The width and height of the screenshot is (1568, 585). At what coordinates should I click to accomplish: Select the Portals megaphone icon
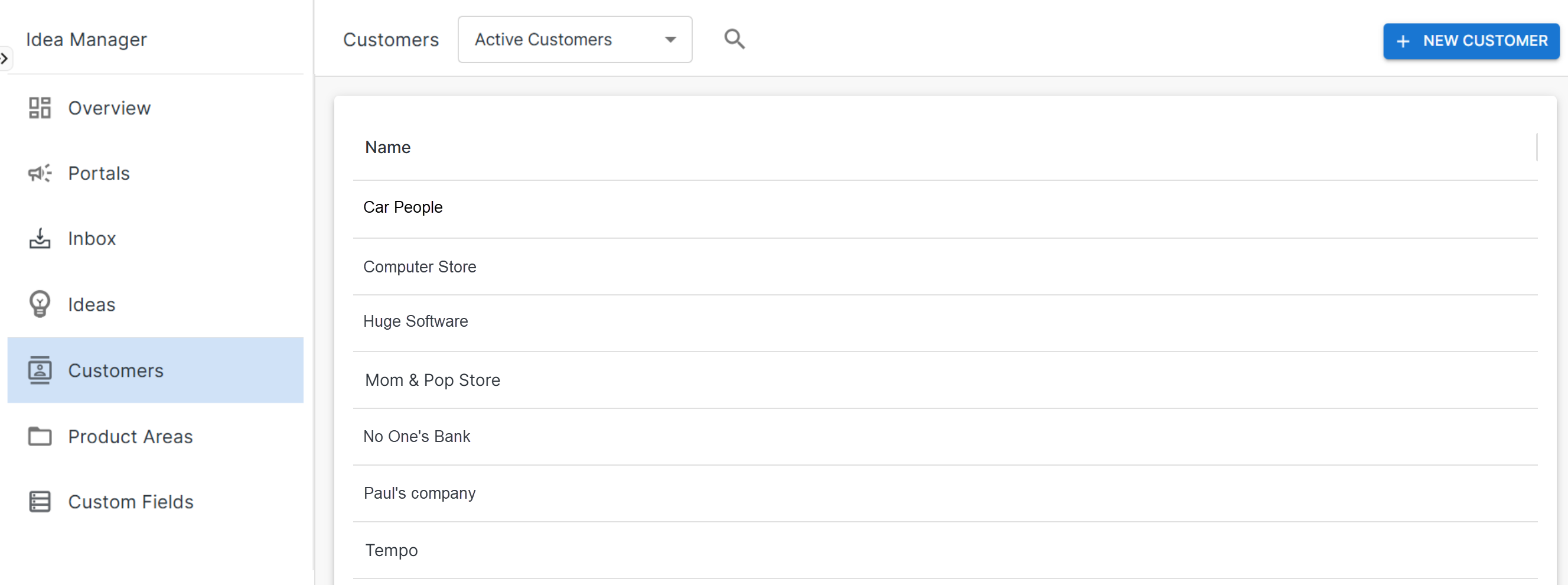tap(40, 173)
